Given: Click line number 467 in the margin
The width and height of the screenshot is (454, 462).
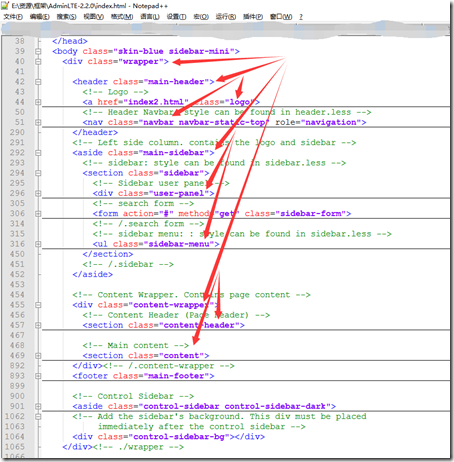Looking at the screenshot, I should coord(17,335).
